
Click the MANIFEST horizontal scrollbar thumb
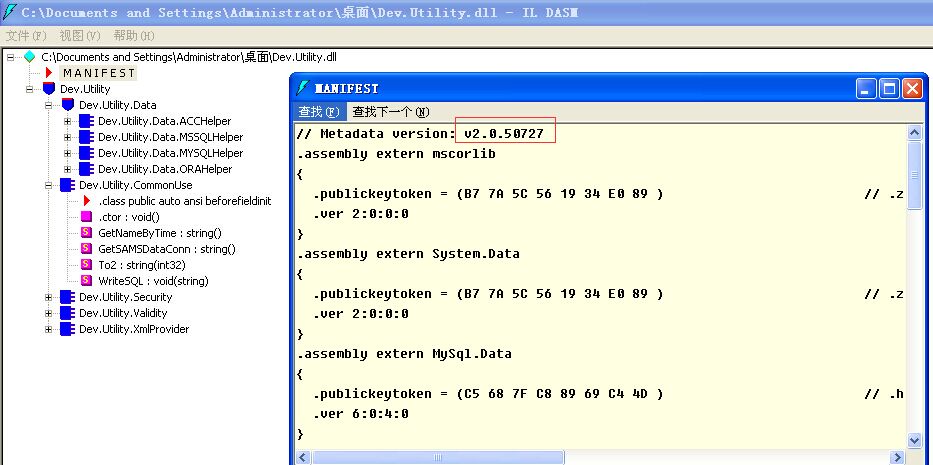point(437,457)
